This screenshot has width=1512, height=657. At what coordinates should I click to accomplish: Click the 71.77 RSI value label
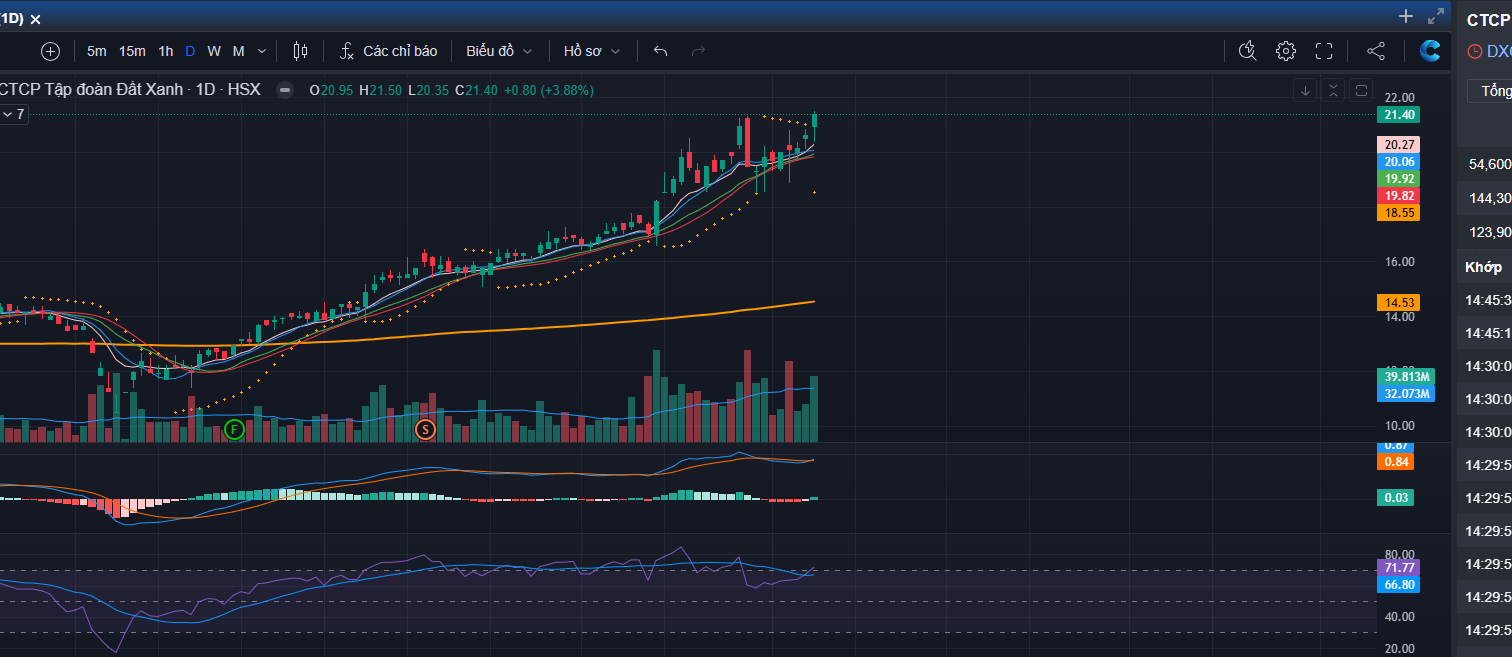(x=1399, y=568)
